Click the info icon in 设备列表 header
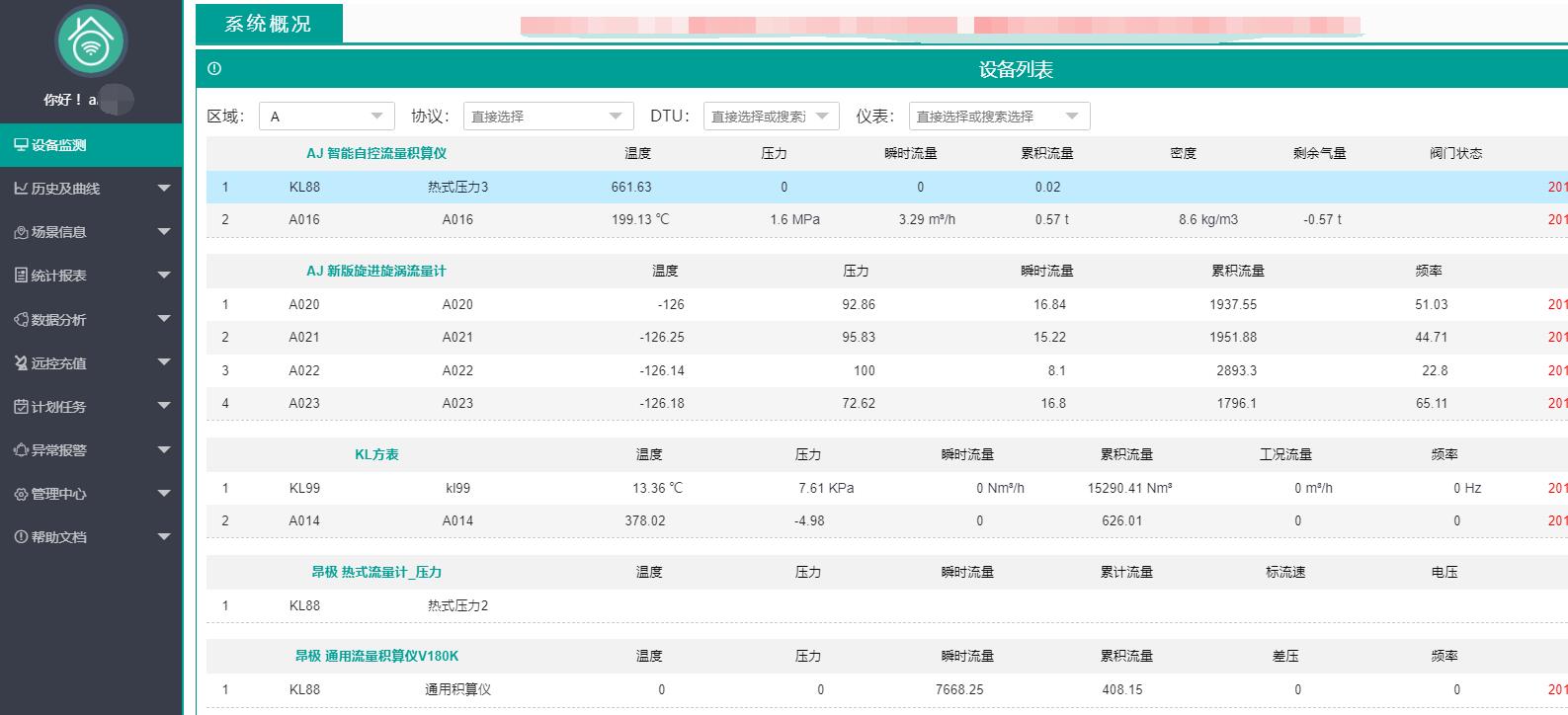 click(214, 69)
